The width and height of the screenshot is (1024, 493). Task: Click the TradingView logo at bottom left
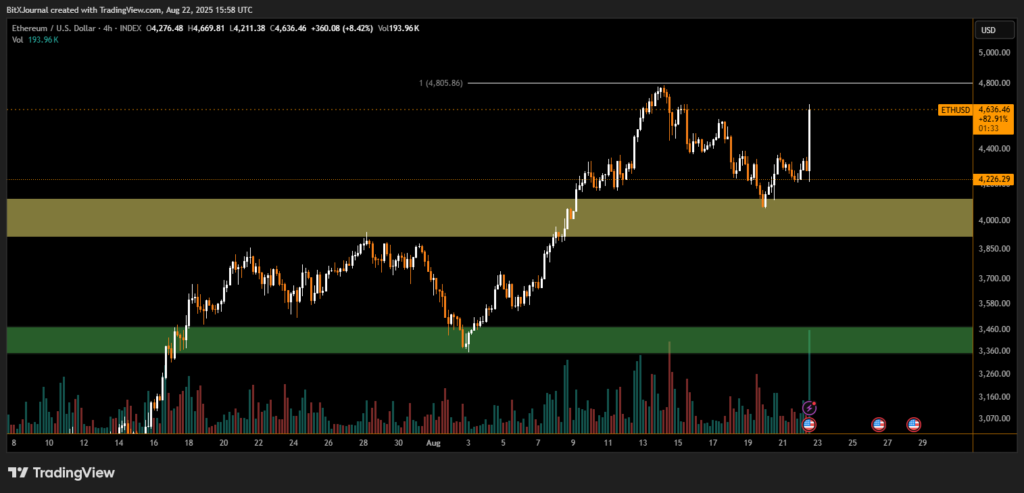point(60,472)
